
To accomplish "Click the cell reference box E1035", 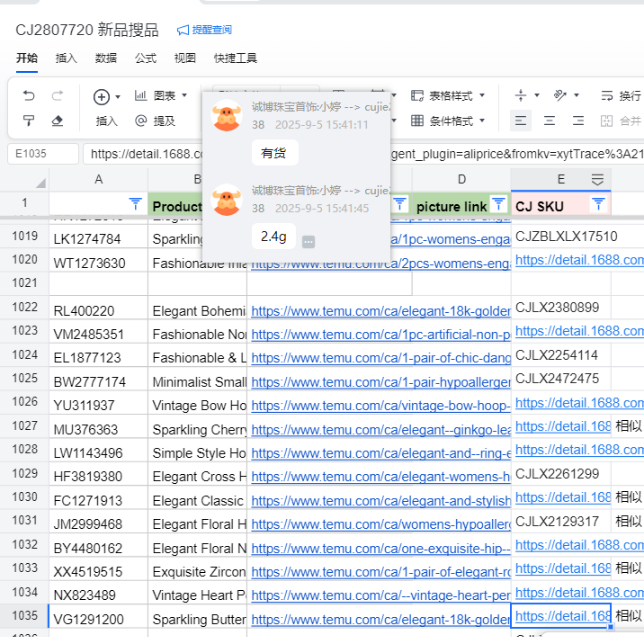I will [42, 154].
